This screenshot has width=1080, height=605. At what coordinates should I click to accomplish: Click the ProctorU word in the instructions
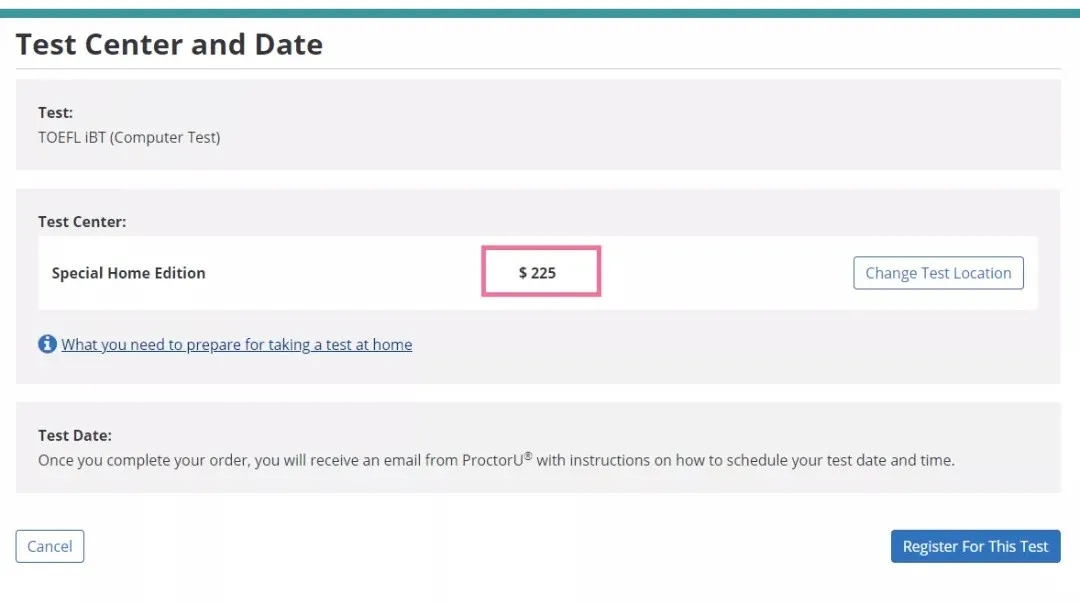click(492, 460)
